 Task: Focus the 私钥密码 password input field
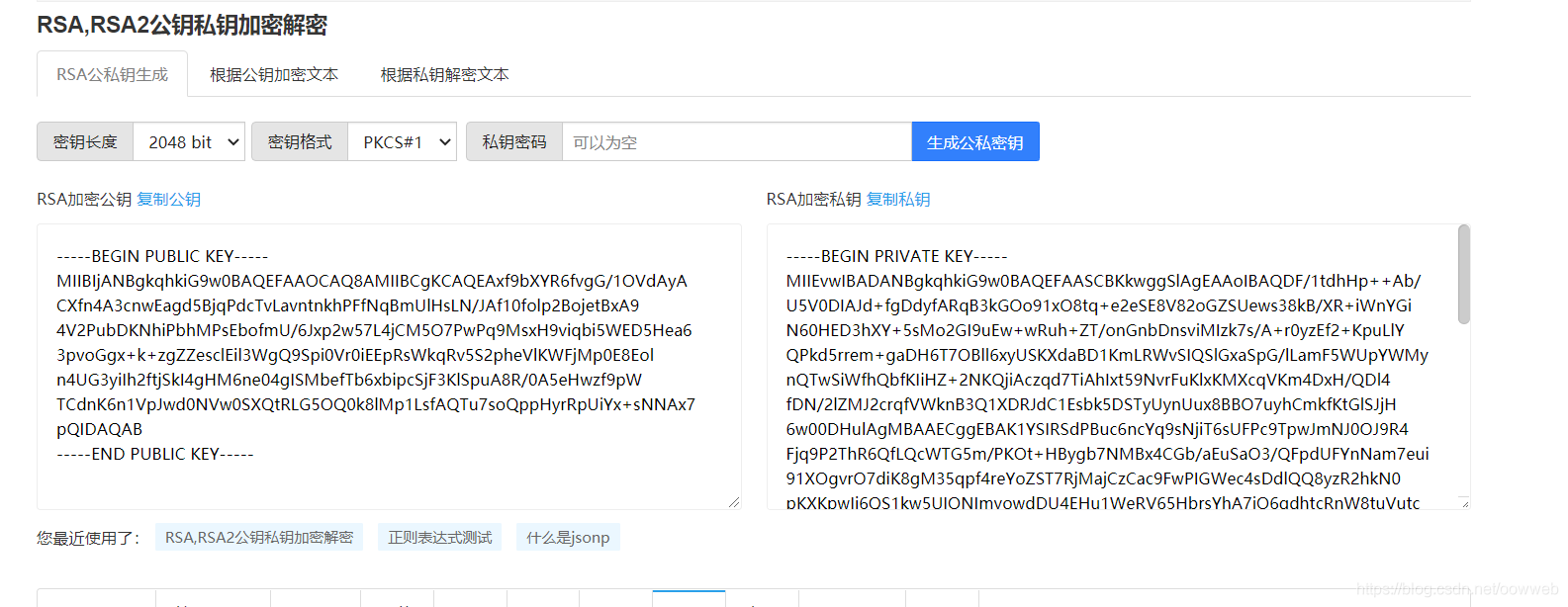736,142
